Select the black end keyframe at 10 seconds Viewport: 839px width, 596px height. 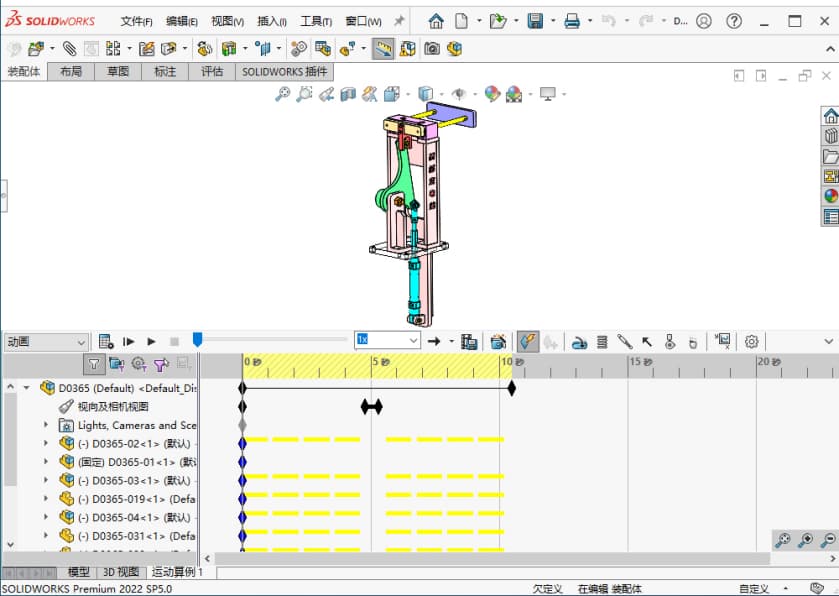tap(511, 388)
